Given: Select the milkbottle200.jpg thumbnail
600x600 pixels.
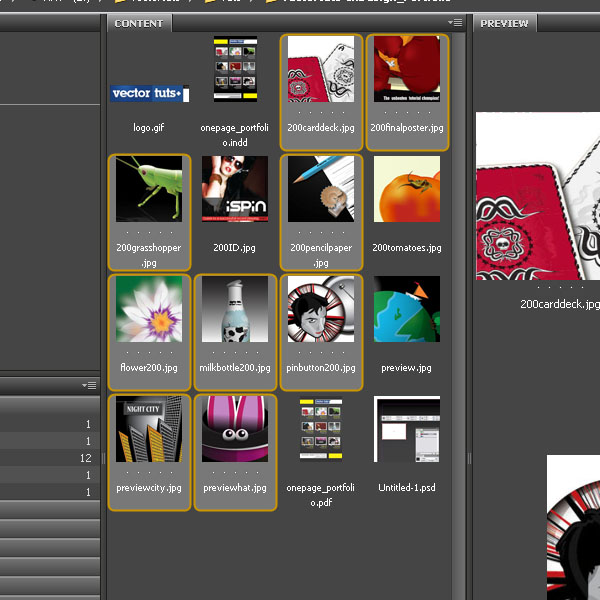Looking at the screenshot, I should point(235,309).
